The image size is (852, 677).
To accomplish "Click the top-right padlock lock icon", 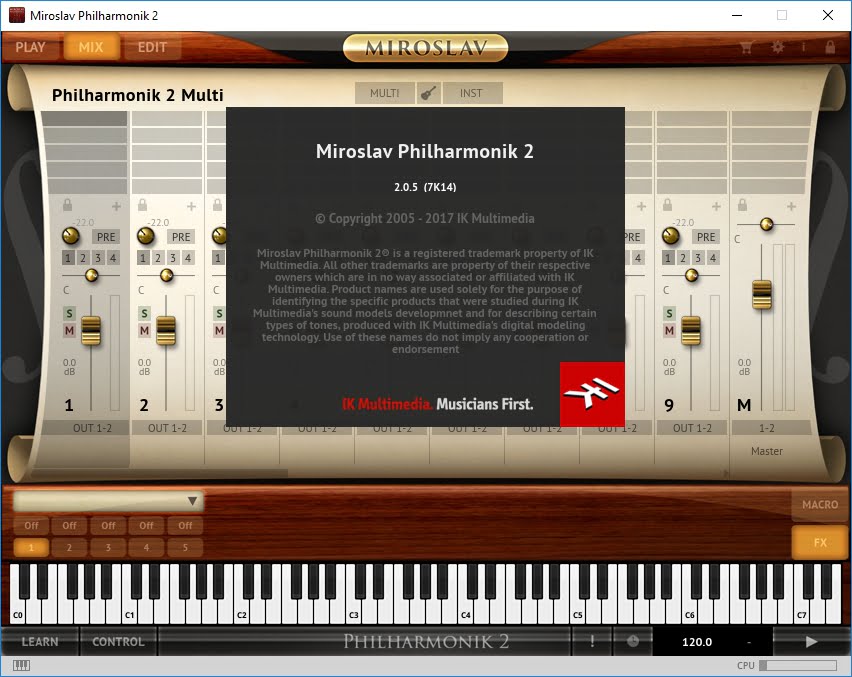I will [x=830, y=47].
